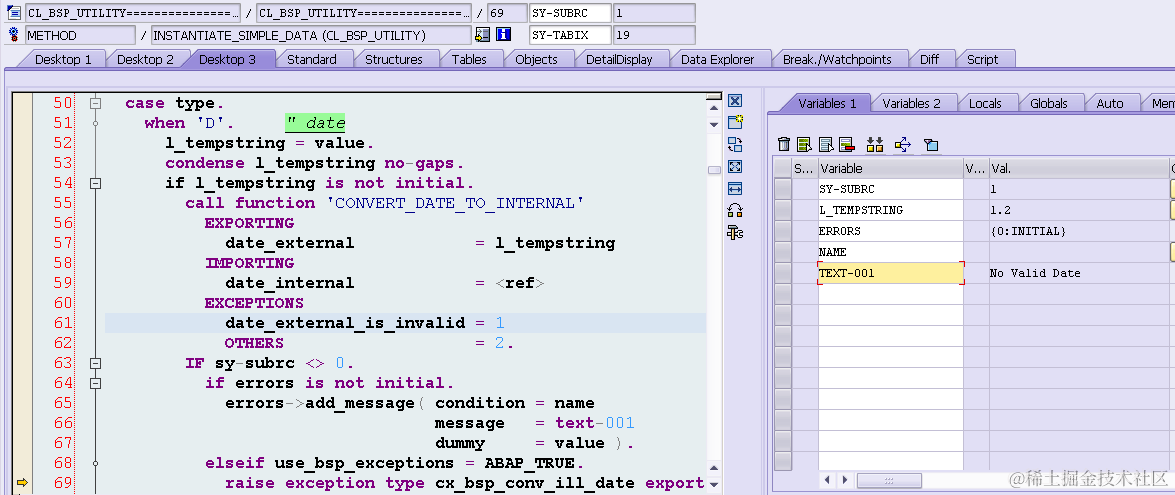
Task: Click the SY-TABIX field in header
Action: coord(570,35)
